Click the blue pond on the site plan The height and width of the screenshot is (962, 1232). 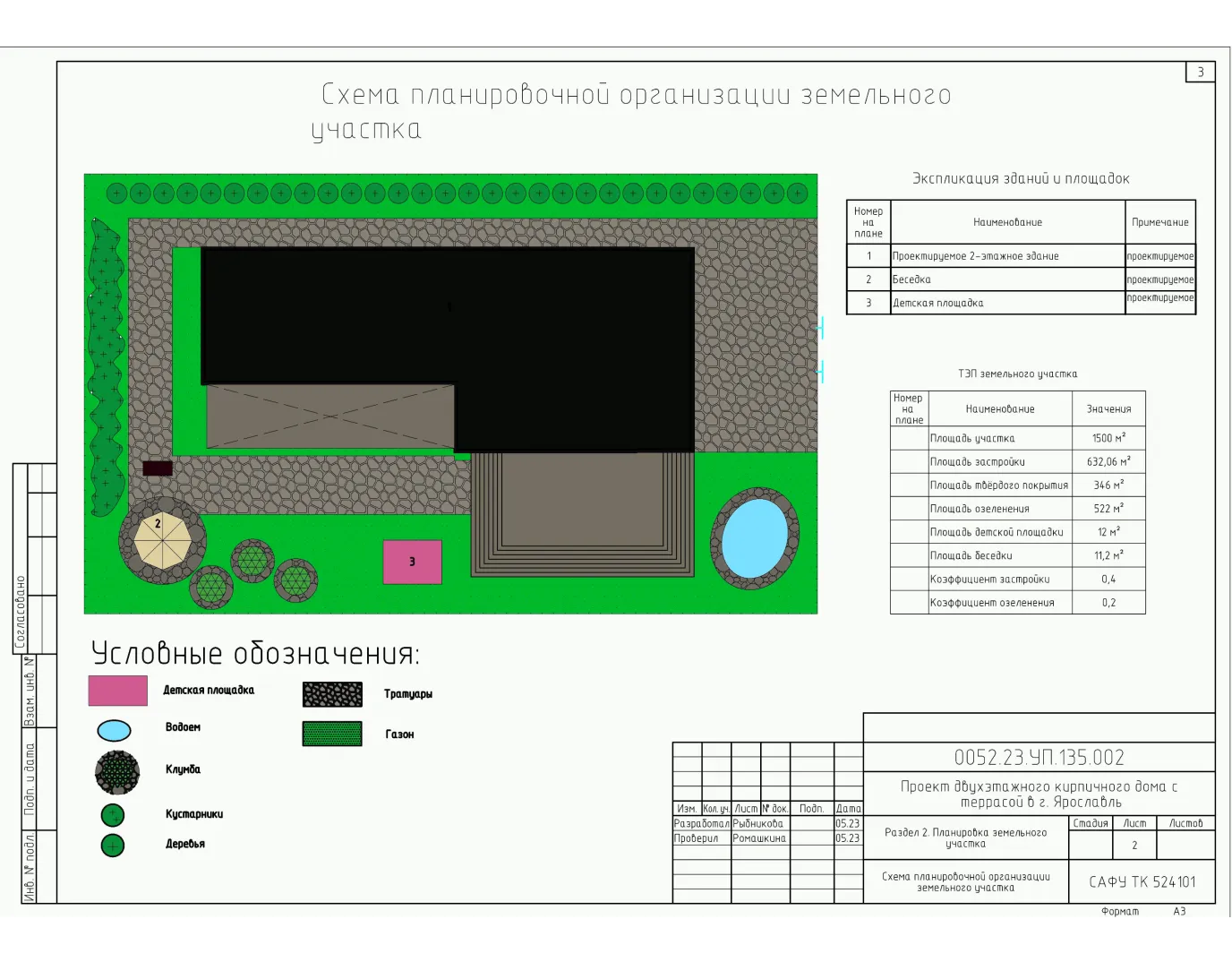pos(755,538)
